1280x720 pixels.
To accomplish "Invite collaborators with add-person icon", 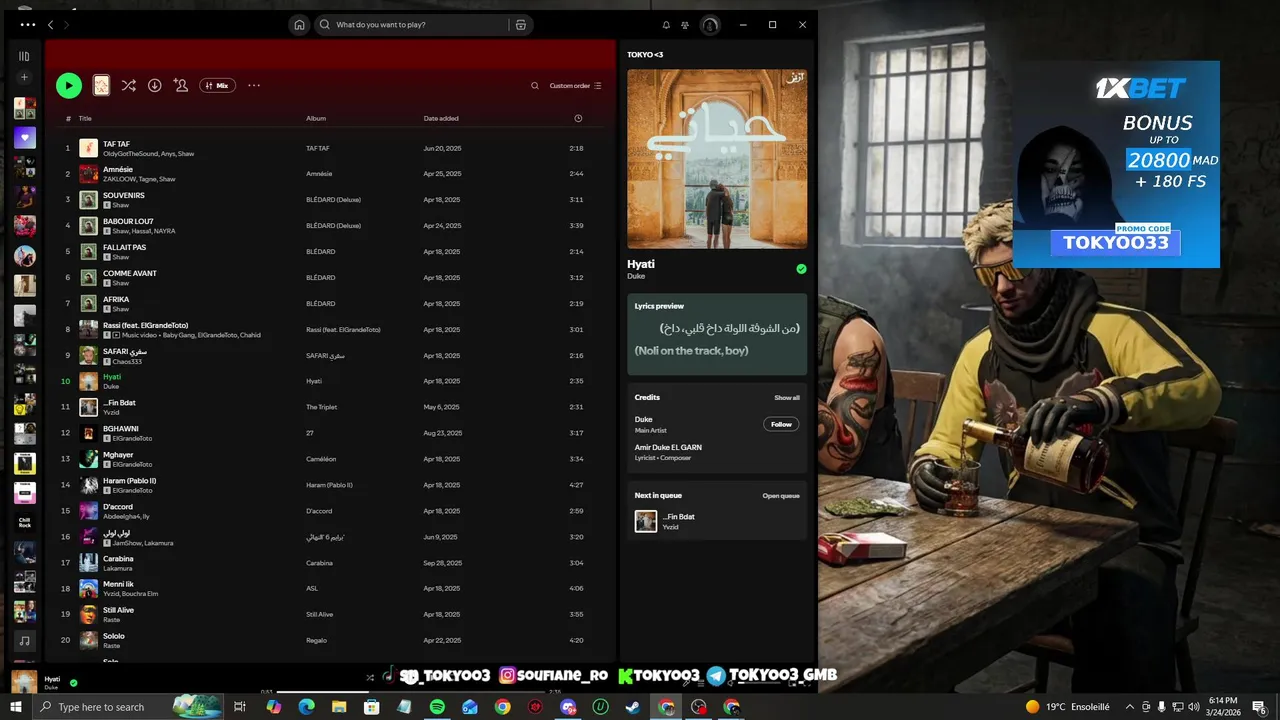I will [x=181, y=86].
